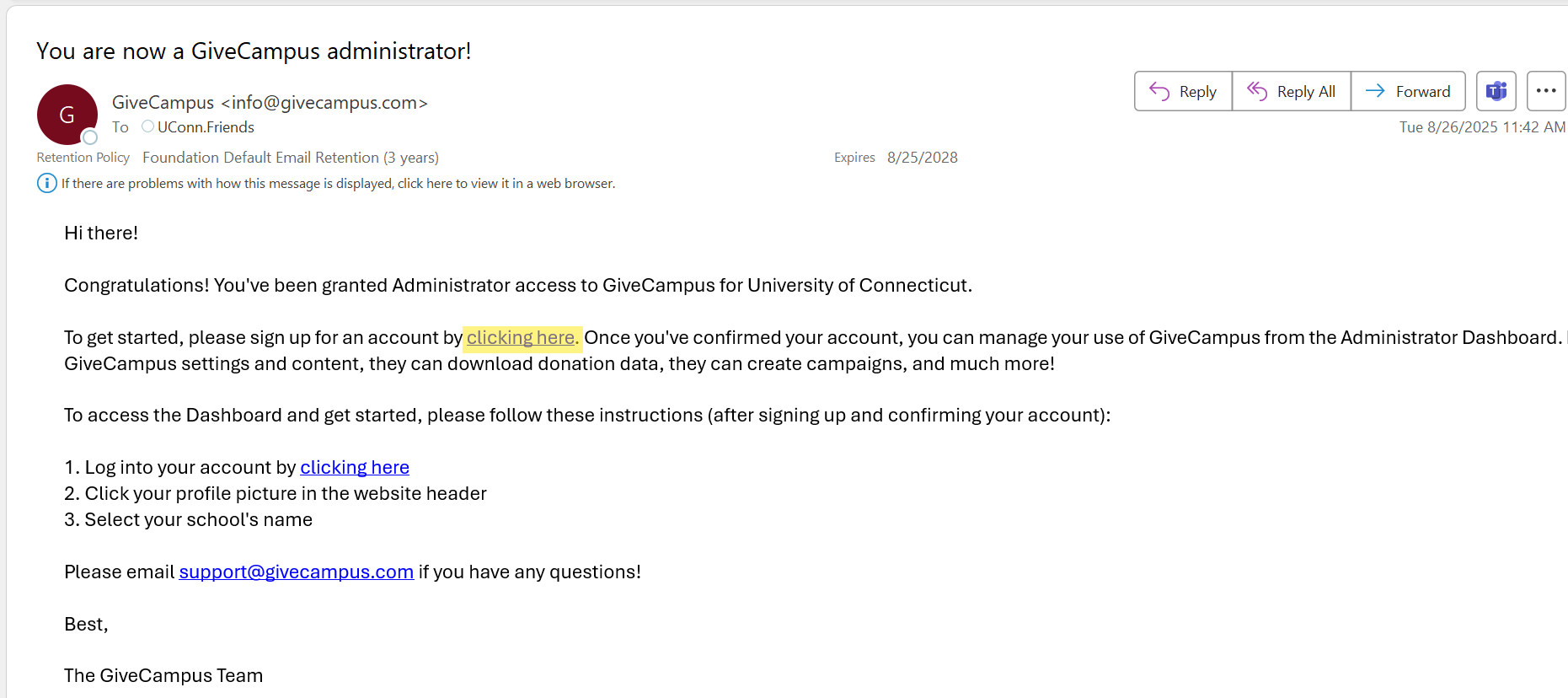The height and width of the screenshot is (698, 1568).
Task: Click the support@givecampus.com email link
Action: pyautogui.click(x=296, y=572)
